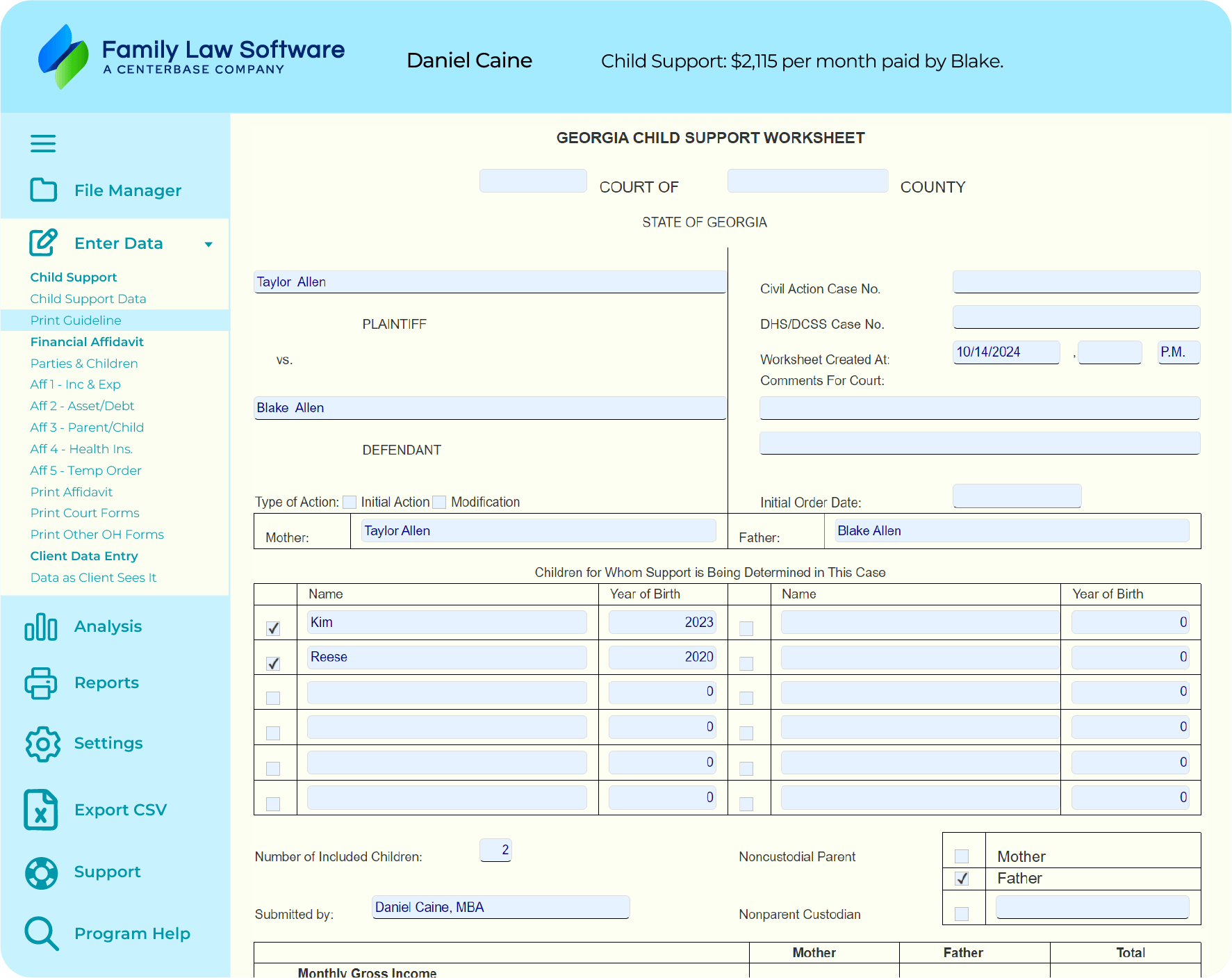Uncheck the checkbox for child Kim

point(274,628)
